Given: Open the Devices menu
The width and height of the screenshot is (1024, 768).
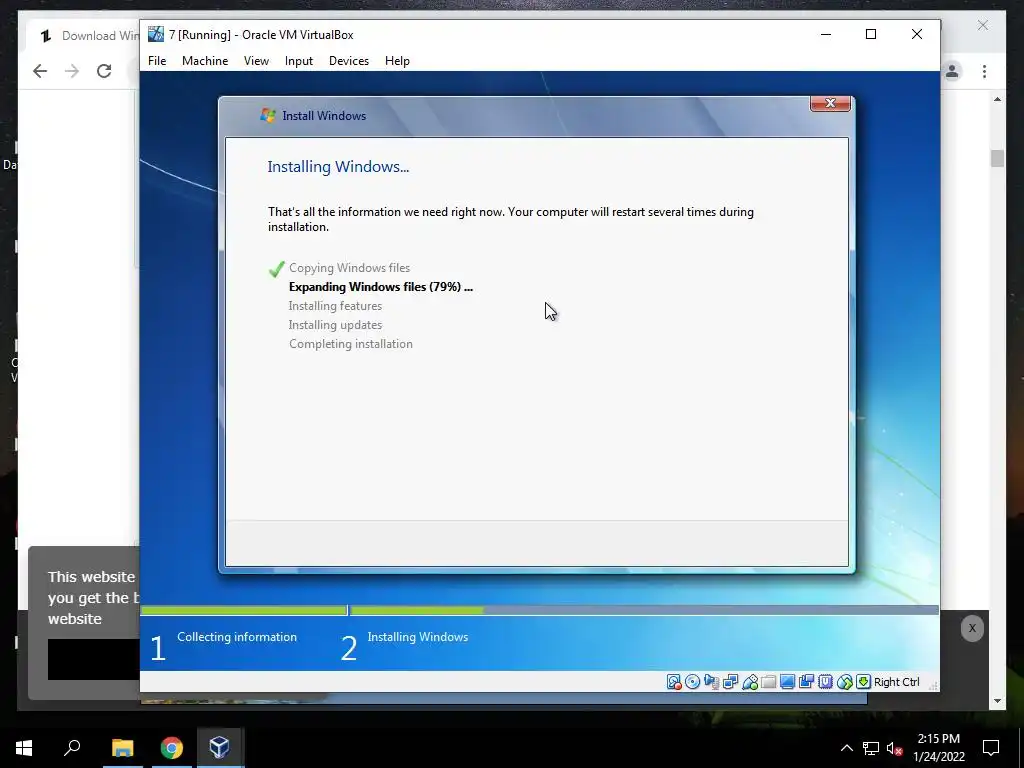Looking at the screenshot, I should 349,61.
